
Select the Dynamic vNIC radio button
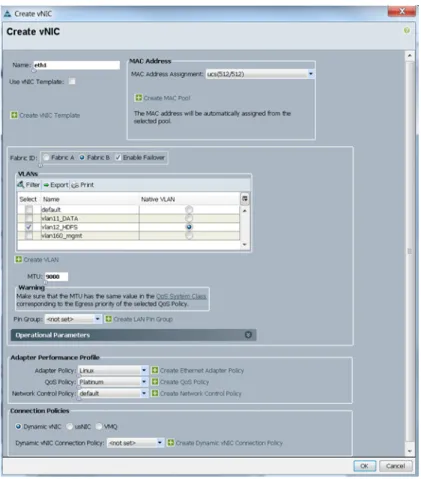[18, 426]
